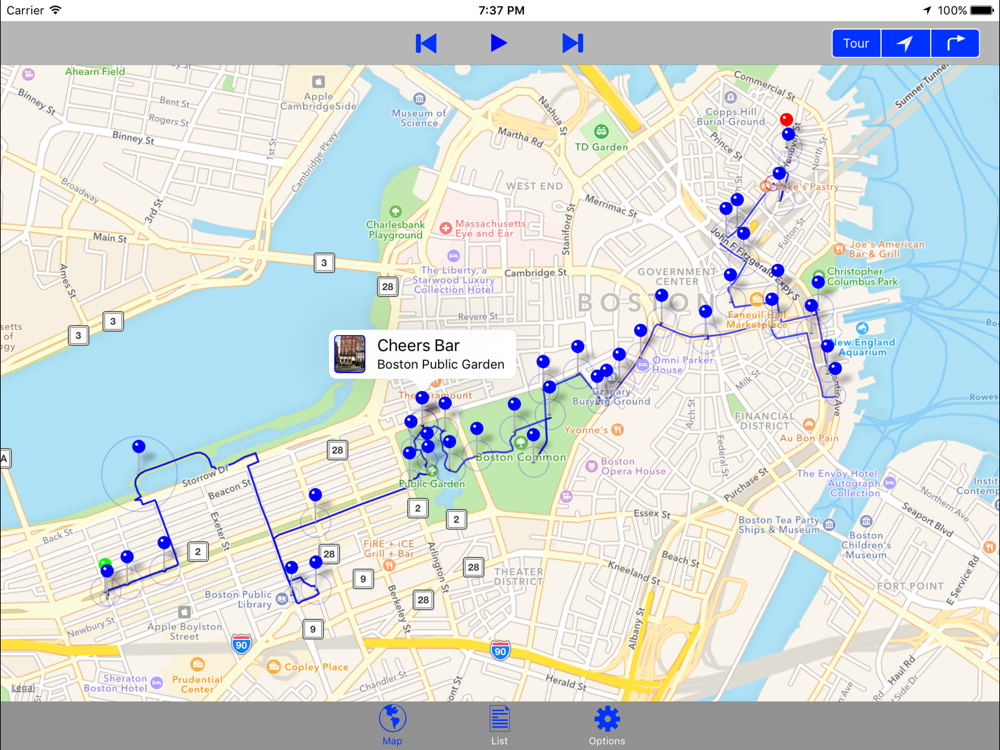Tap the Copps Hill Burial Ground icon

(731, 98)
